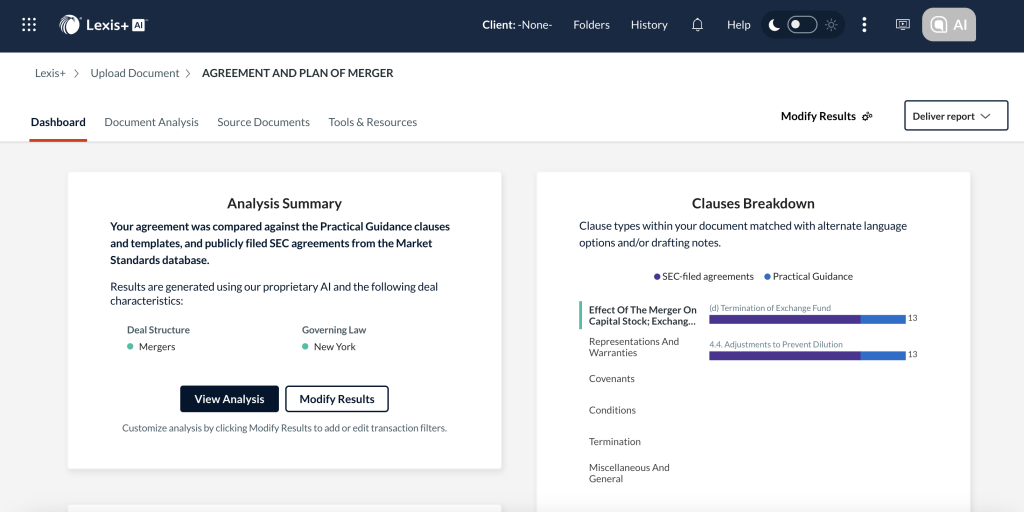The image size is (1024, 512).
Task: Click Modify Results button in summary card
Action: [x=337, y=399]
